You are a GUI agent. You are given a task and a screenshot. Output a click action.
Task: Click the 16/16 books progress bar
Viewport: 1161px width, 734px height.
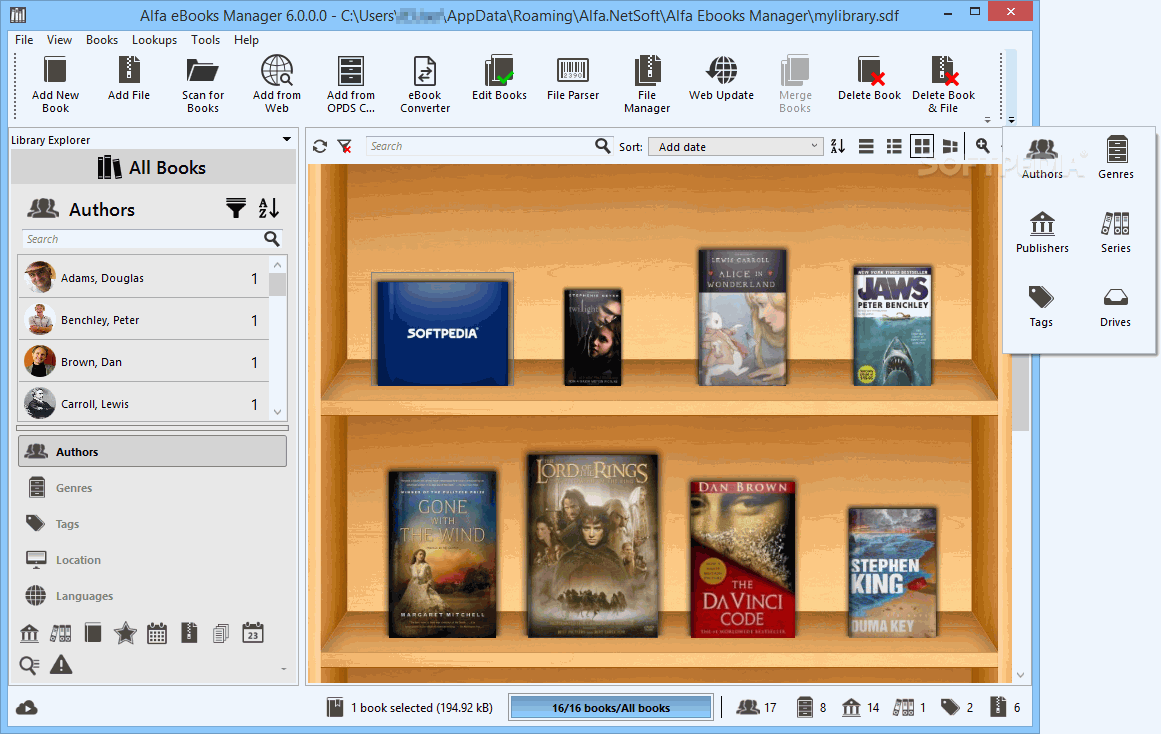pyautogui.click(x=611, y=707)
